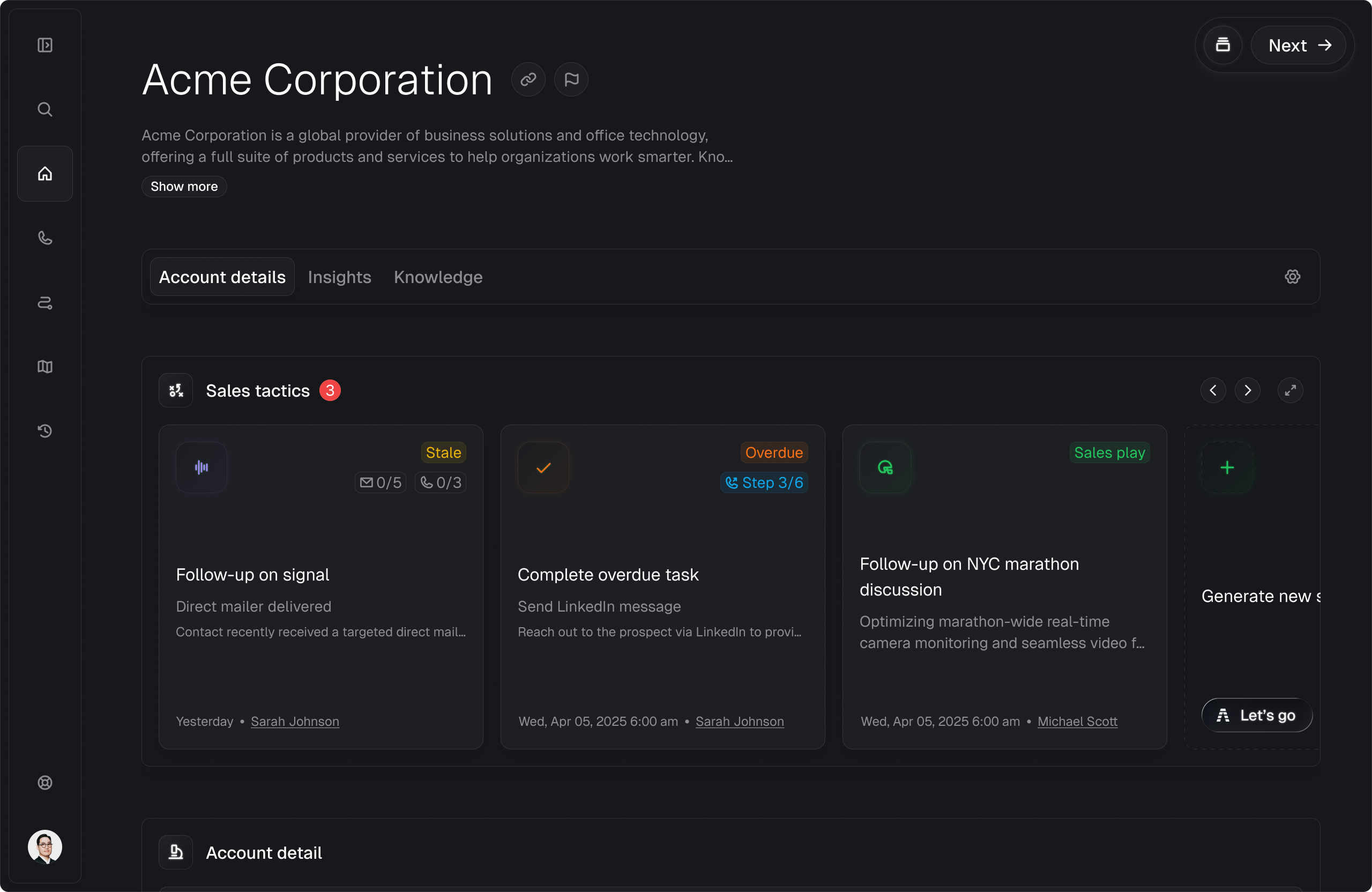Switch to the Insights tab
1372x892 pixels.
(340, 277)
